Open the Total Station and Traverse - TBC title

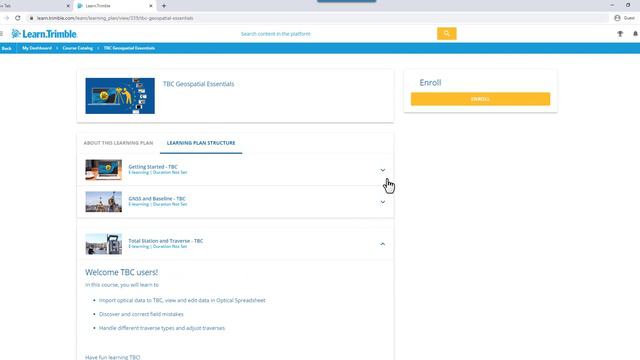[x=165, y=240]
